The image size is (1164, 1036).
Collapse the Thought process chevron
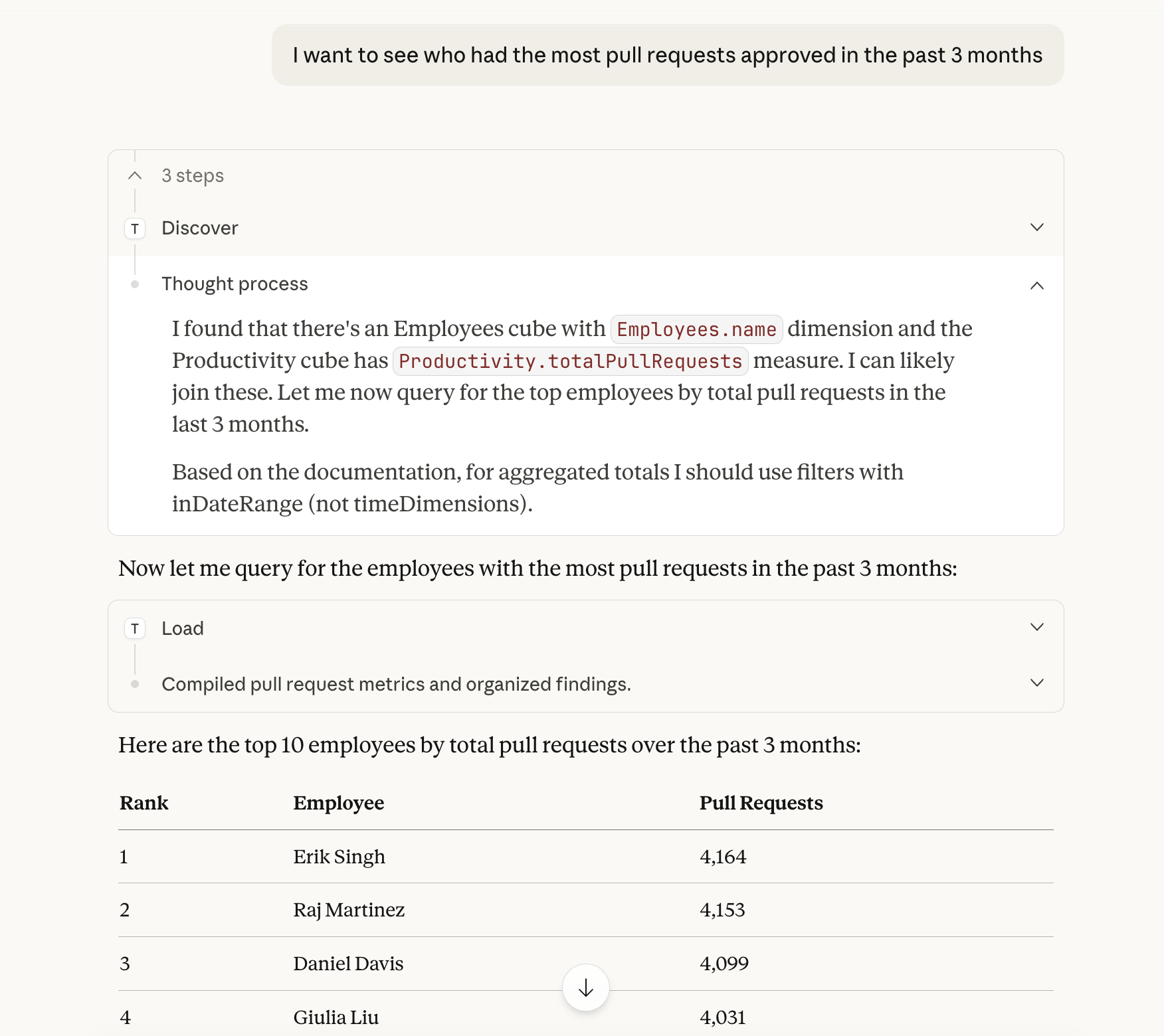(x=1036, y=285)
